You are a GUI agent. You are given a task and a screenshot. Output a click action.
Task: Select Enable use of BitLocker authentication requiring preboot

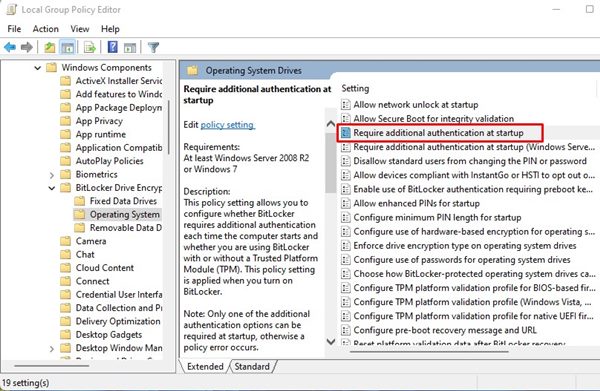[473, 189]
